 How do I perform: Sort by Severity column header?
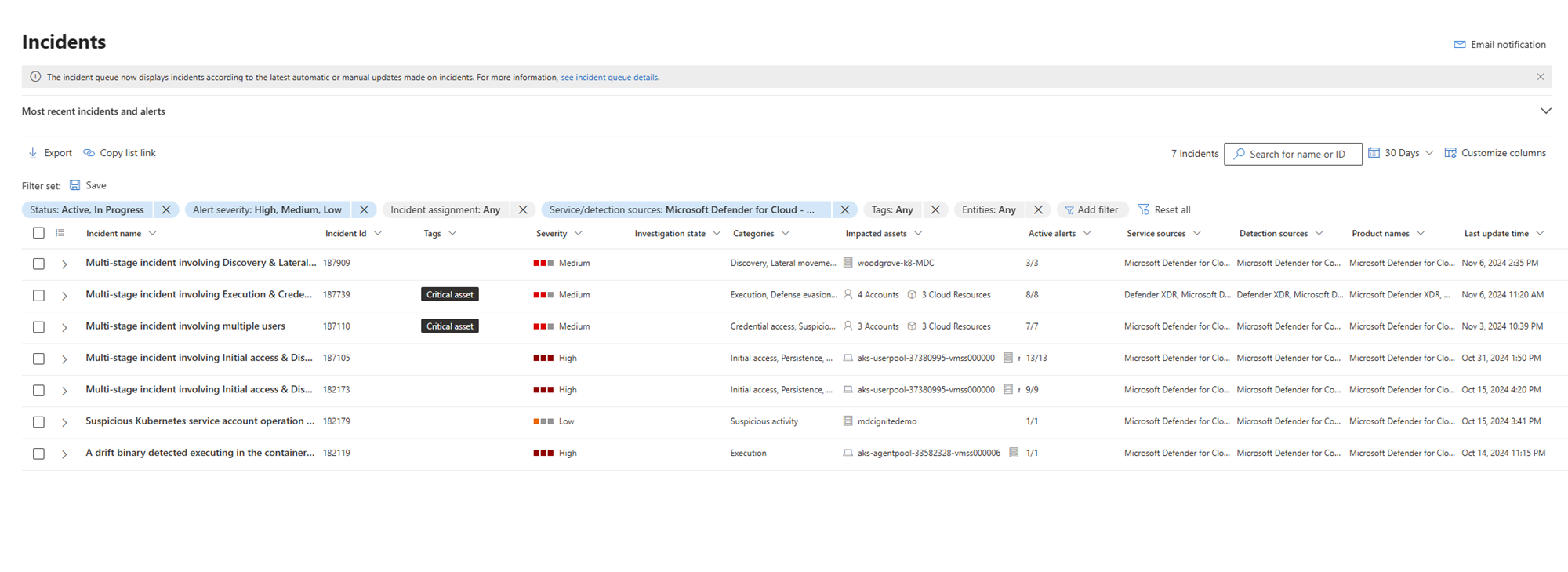pos(552,233)
